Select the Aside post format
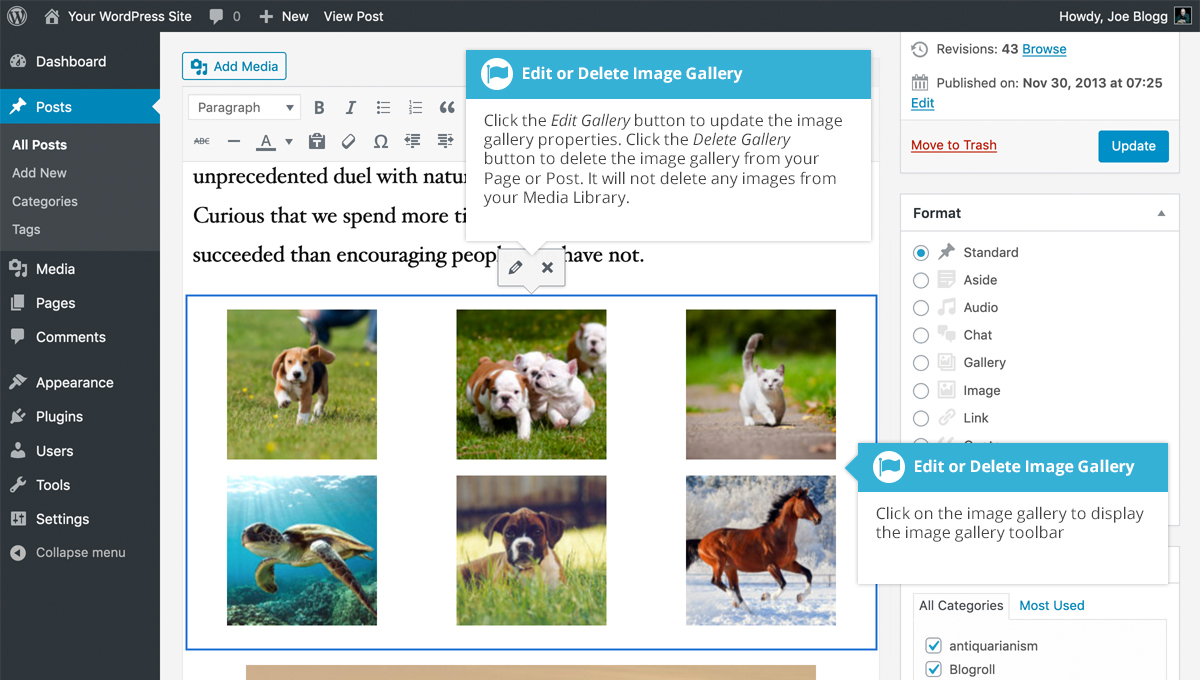This screenshot has height=680, width=1200. pyautogui.click(x=920, y=280)
